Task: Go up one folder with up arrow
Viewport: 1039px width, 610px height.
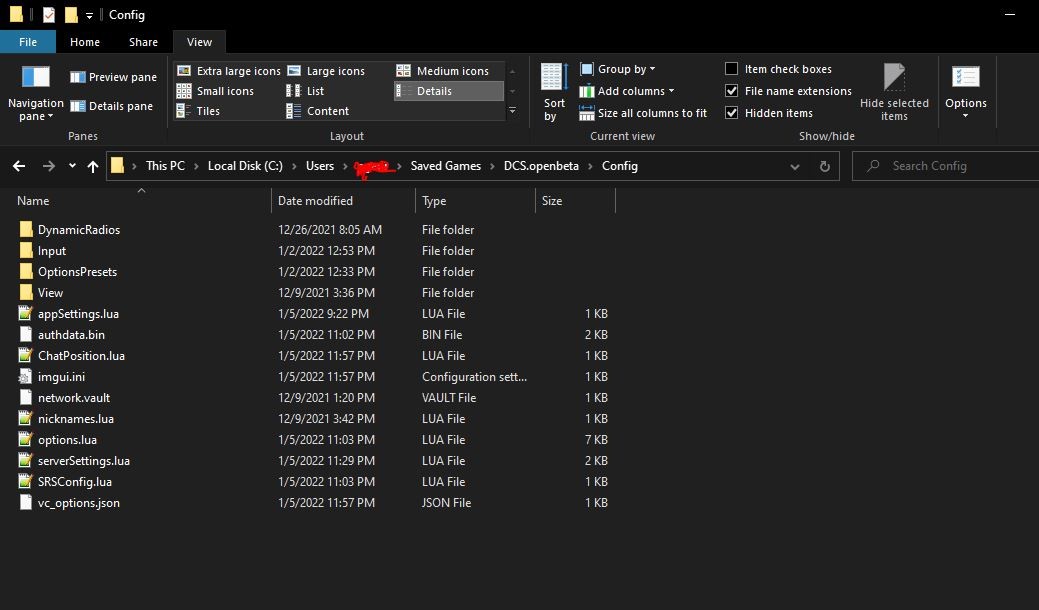Action: click(93, 166)
